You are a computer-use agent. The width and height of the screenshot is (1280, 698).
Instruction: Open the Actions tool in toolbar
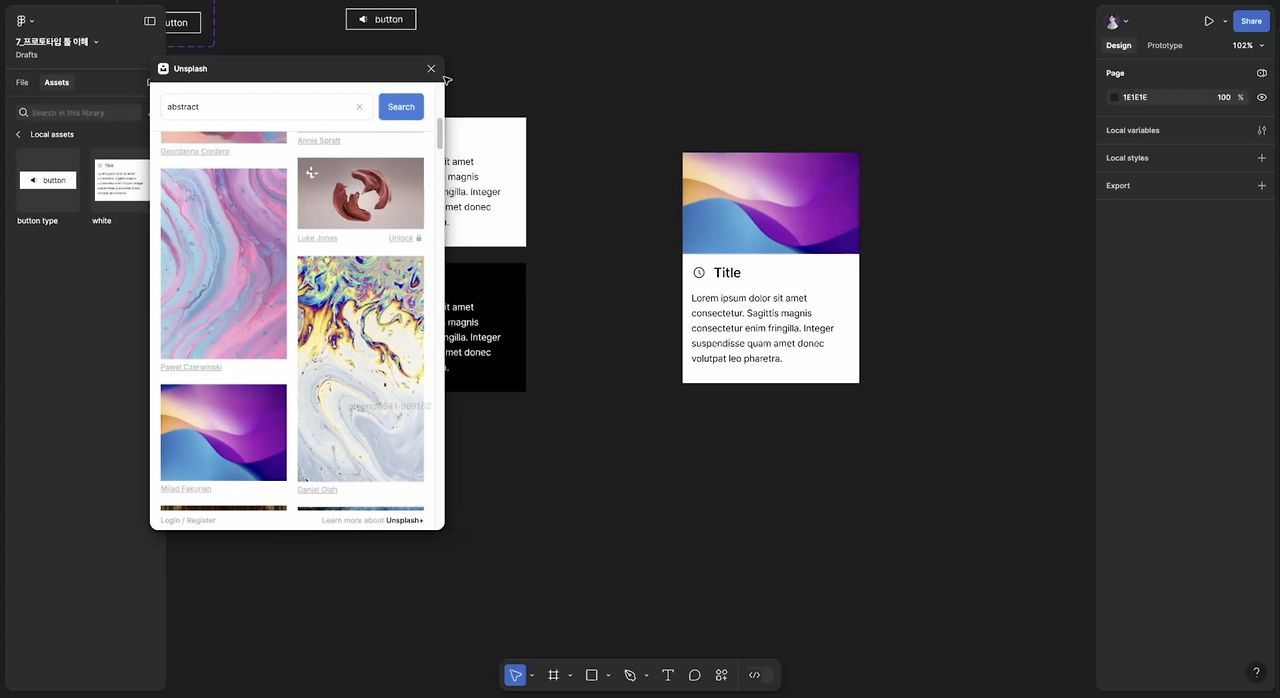(721, 675)
